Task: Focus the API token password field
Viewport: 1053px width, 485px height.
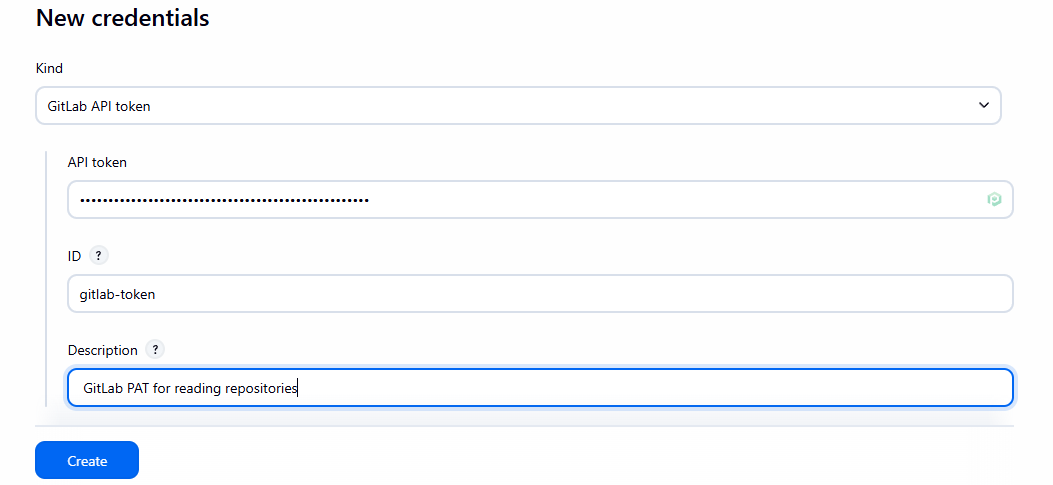Action: 600,200
